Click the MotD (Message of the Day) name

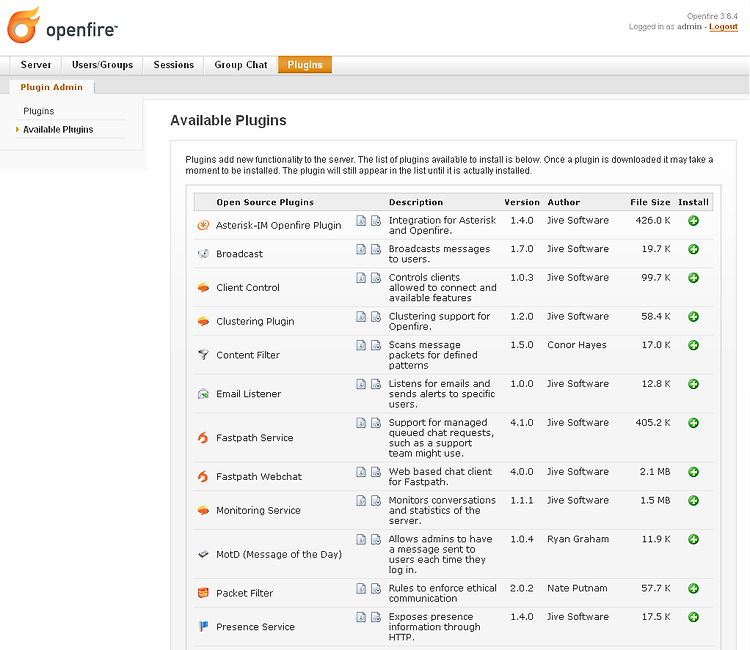pyautogui.click(x=279, y=554)
